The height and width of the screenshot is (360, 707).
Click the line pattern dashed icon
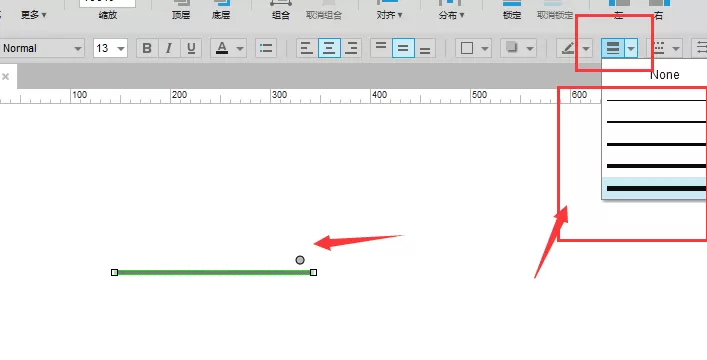click(x=659, y=48)
